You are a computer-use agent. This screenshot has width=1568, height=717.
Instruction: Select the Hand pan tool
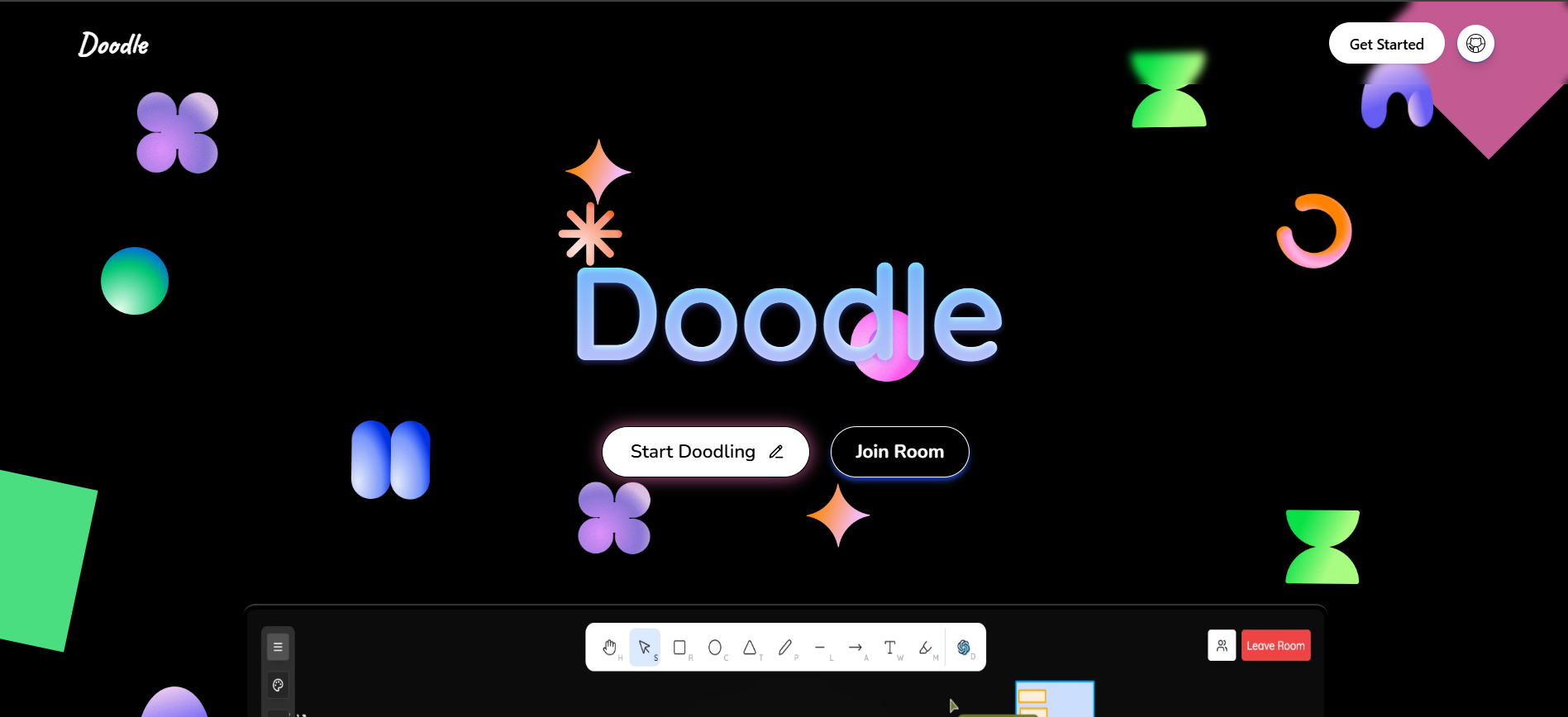point(610,648)
